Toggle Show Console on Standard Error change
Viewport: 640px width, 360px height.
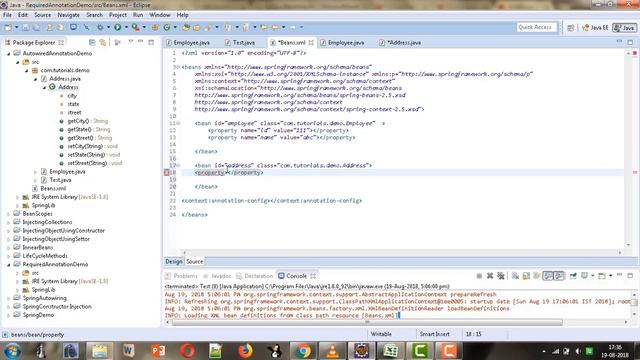[x=559, y=276]
